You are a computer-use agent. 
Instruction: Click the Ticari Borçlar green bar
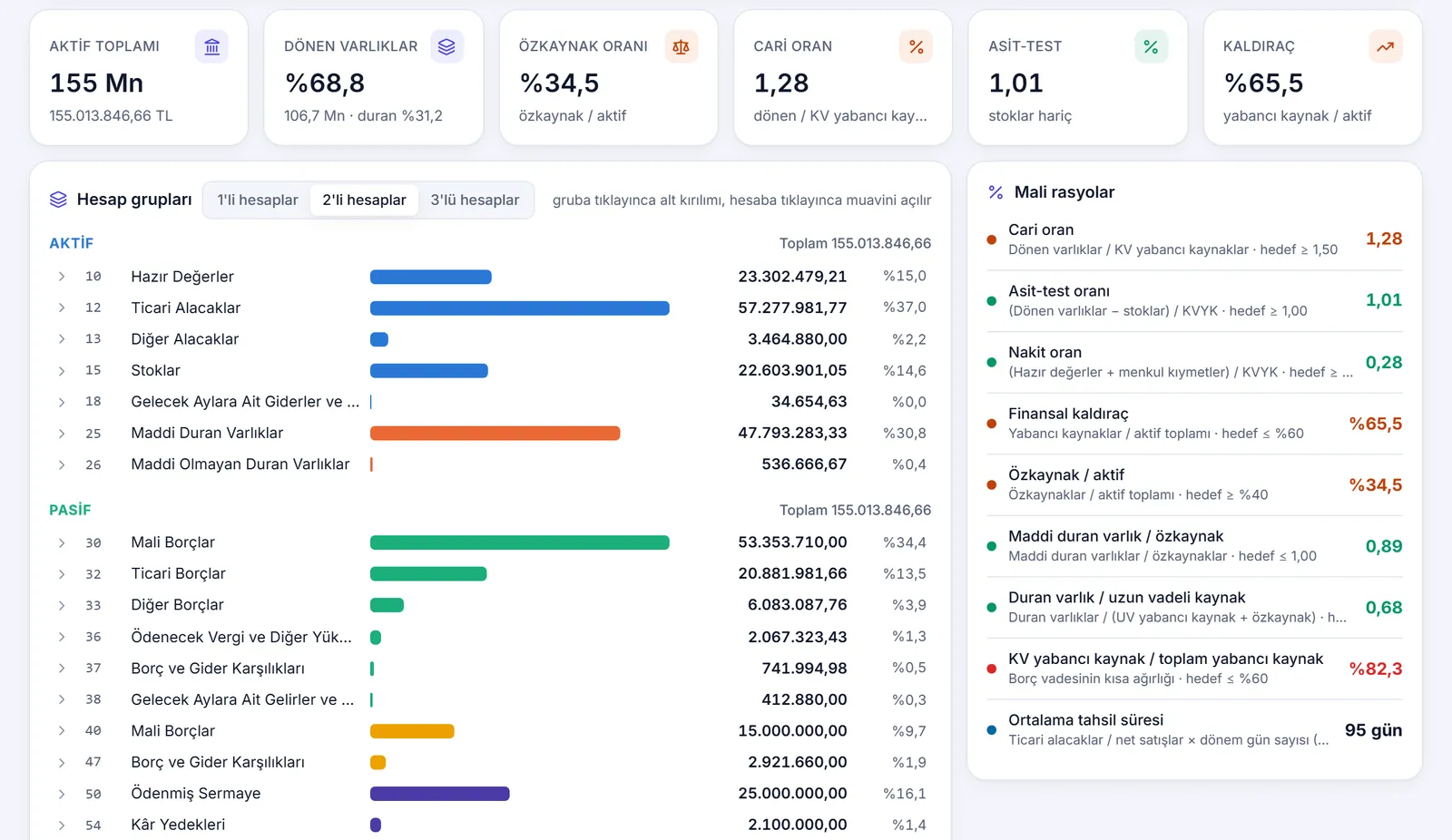pos(428,573)
